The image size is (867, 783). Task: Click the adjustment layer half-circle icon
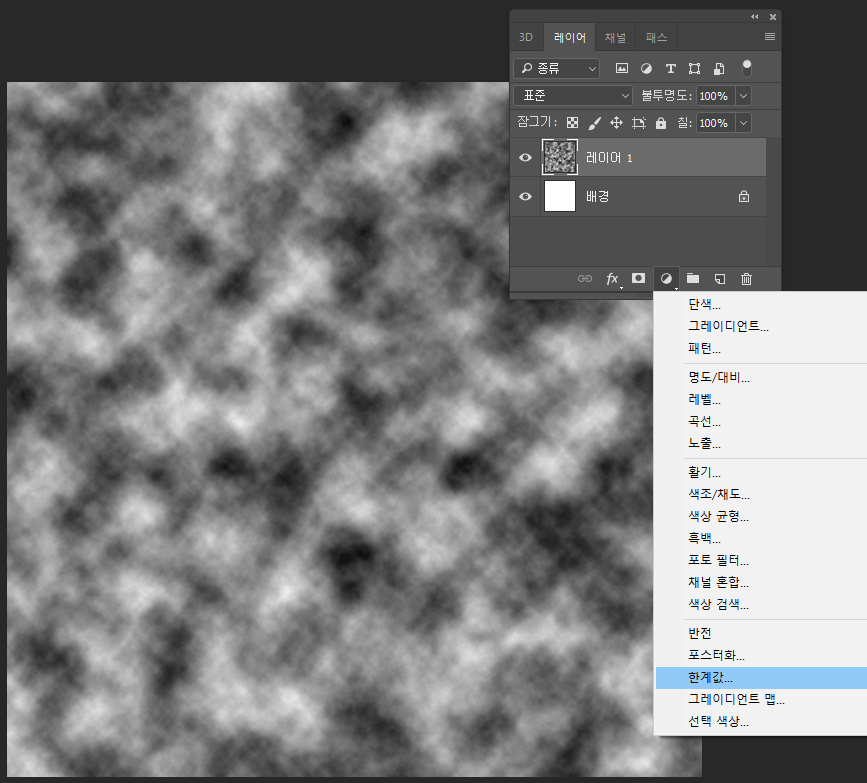[x=666, y=279]
